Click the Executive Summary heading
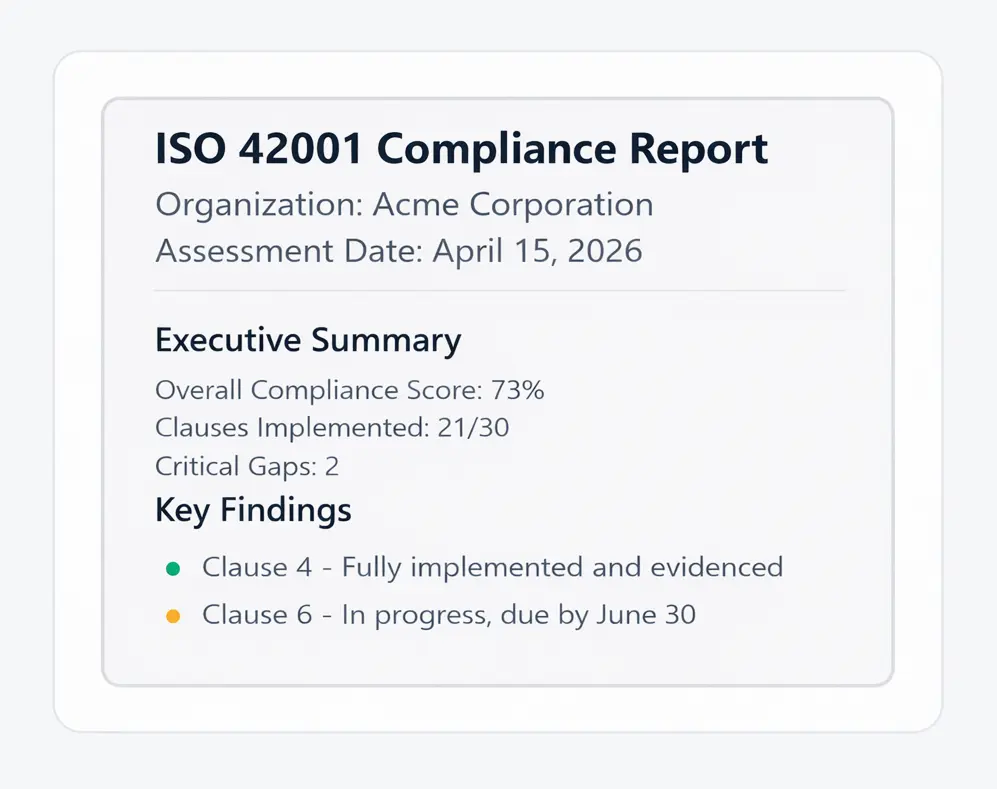The width and height of the screenshot is (997, 789). click(x=308, y=340)
